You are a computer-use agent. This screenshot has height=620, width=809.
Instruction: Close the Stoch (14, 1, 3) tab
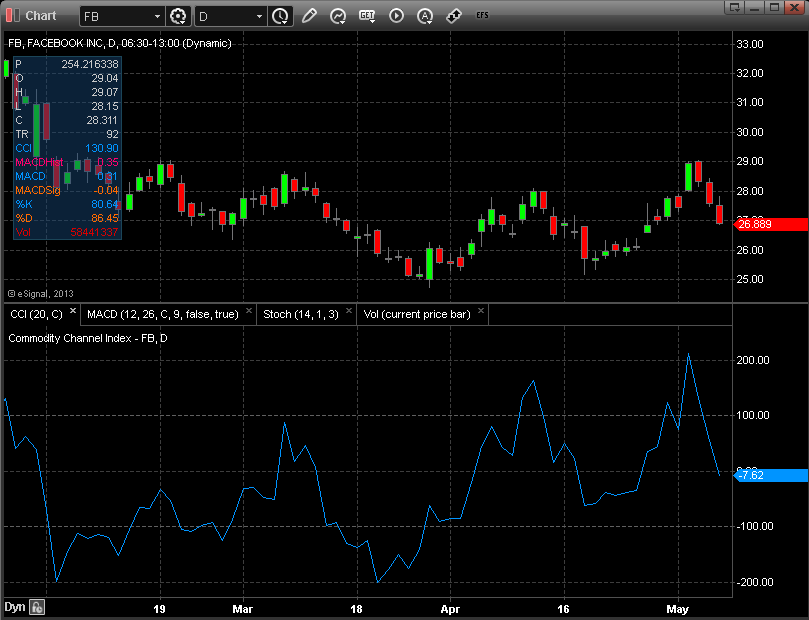pos(349,311)
